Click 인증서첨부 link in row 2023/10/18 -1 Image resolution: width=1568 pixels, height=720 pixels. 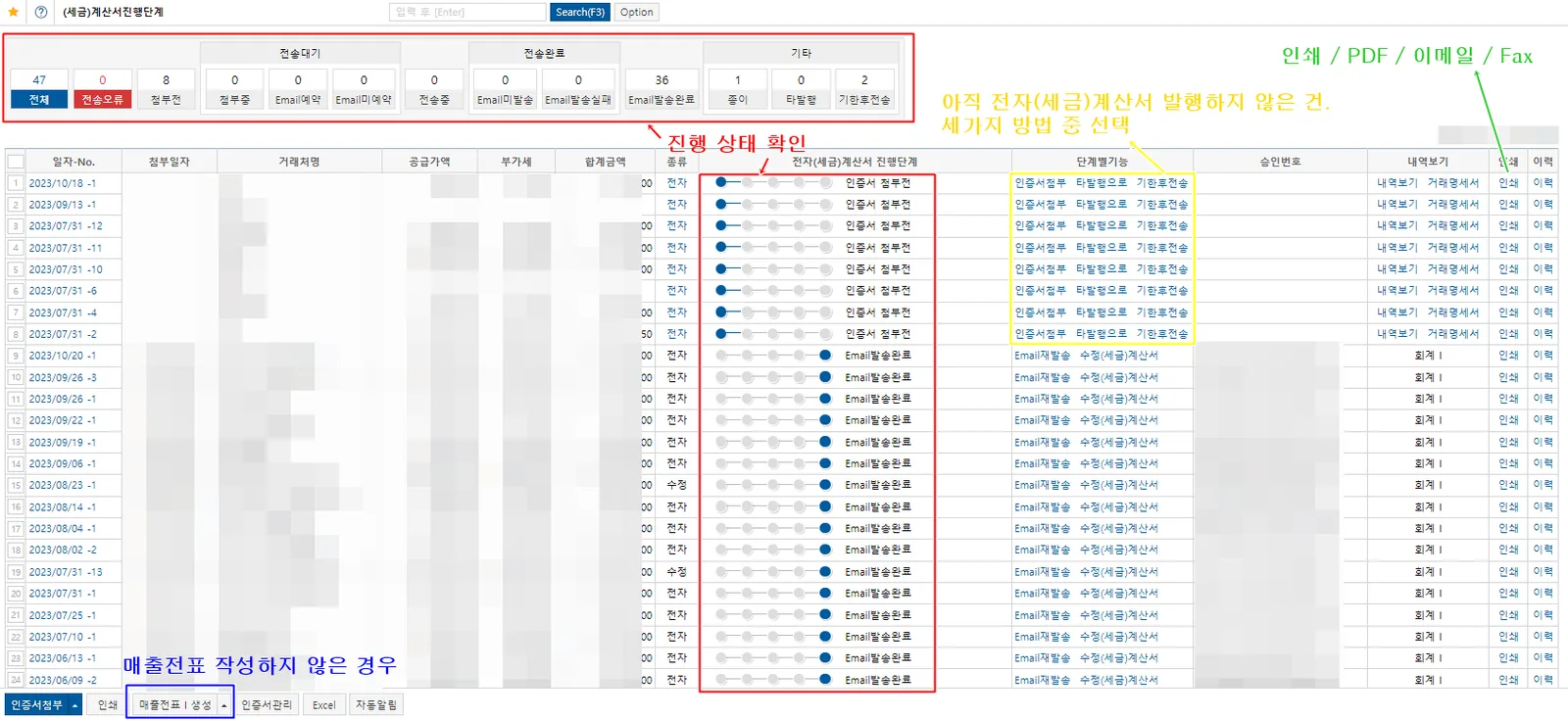(x=1040, y=183)
